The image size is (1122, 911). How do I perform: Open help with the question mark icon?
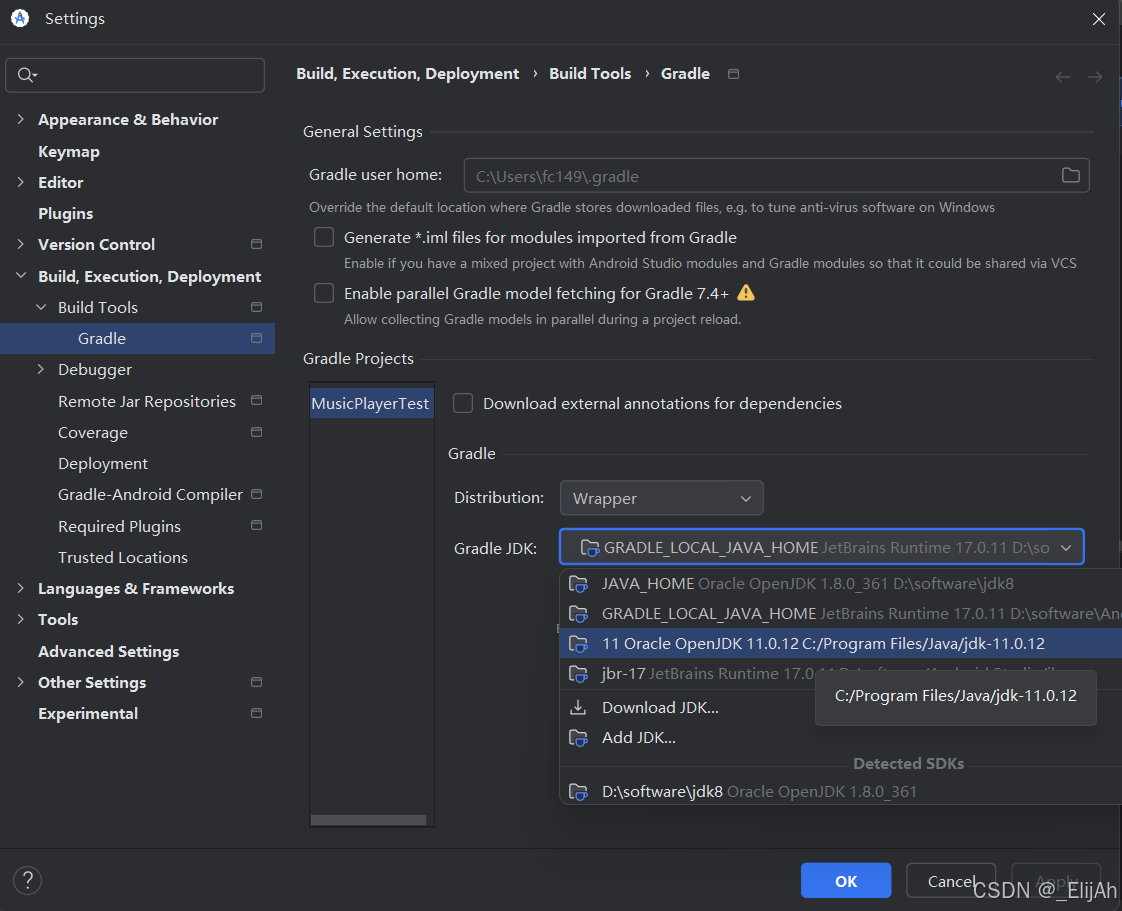tap(27, 880)
